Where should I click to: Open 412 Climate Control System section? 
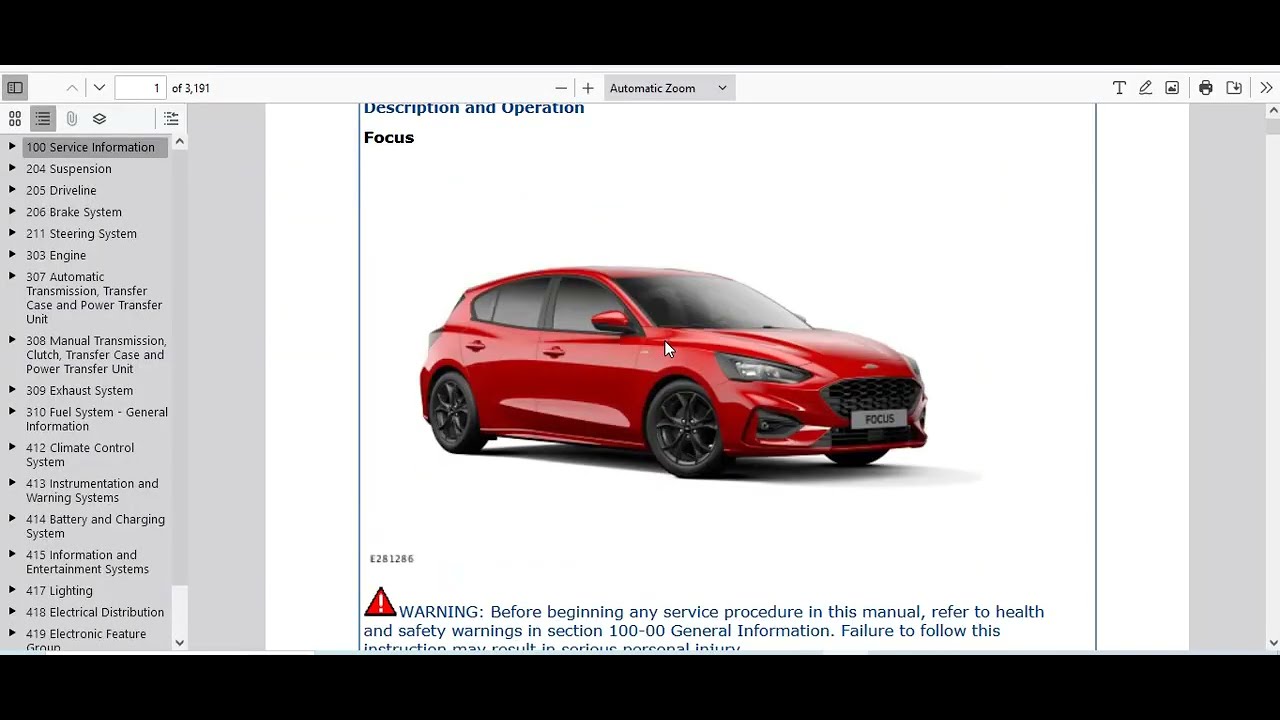[x=80, y=455]
